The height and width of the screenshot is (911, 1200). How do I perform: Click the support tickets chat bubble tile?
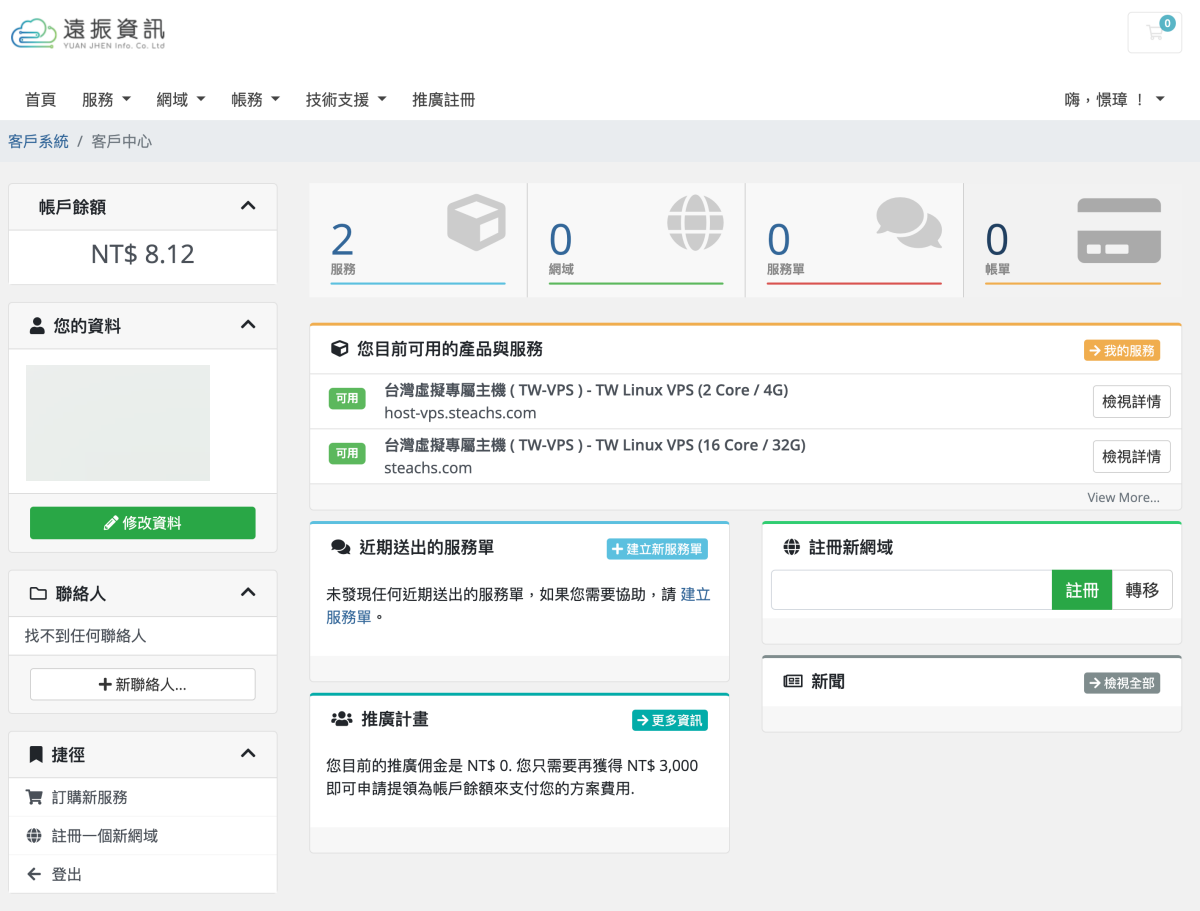point(854,240)
